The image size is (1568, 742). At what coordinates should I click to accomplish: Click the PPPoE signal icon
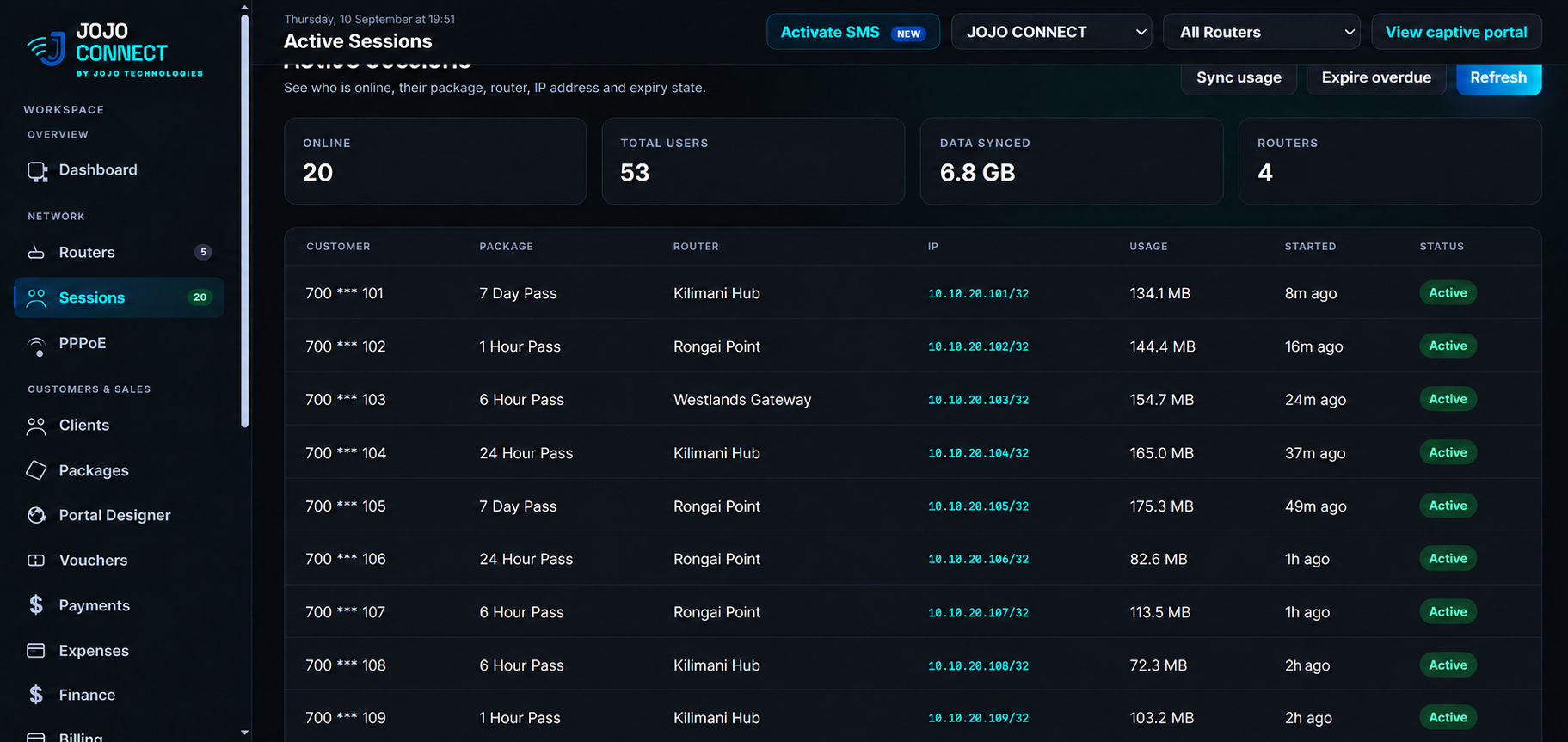coord(37,345)
